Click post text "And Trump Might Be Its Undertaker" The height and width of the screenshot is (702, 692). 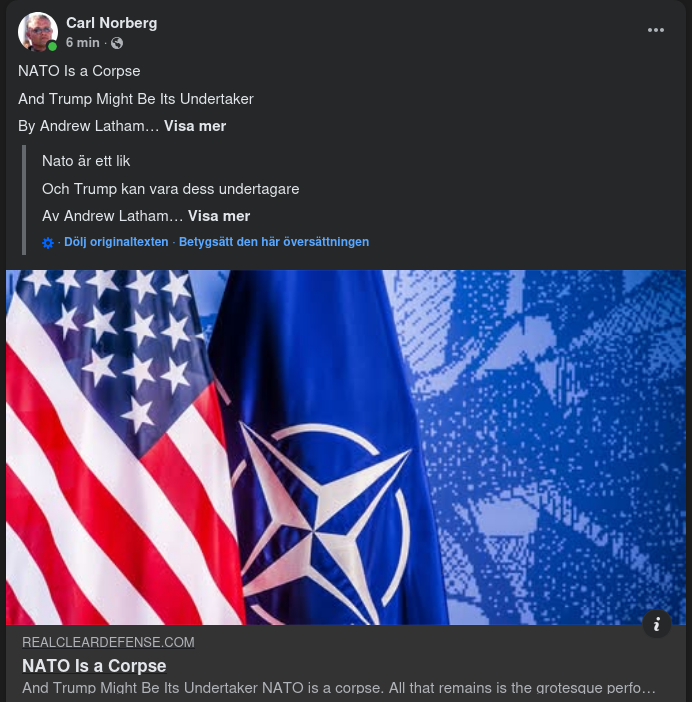(136, 99)
